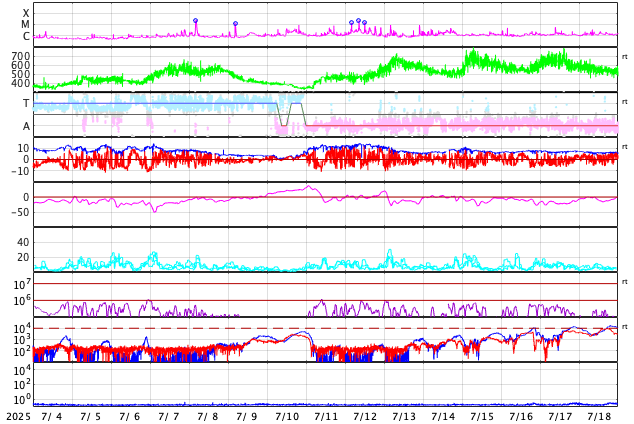Click the 7/14 date label
634x424 pixels.
pyautogui.click(x=443, y=417)
